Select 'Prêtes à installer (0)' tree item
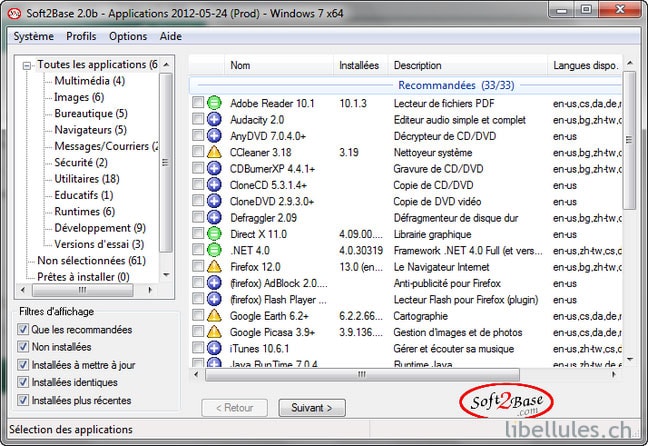648x446 pixels. (83, 277)
